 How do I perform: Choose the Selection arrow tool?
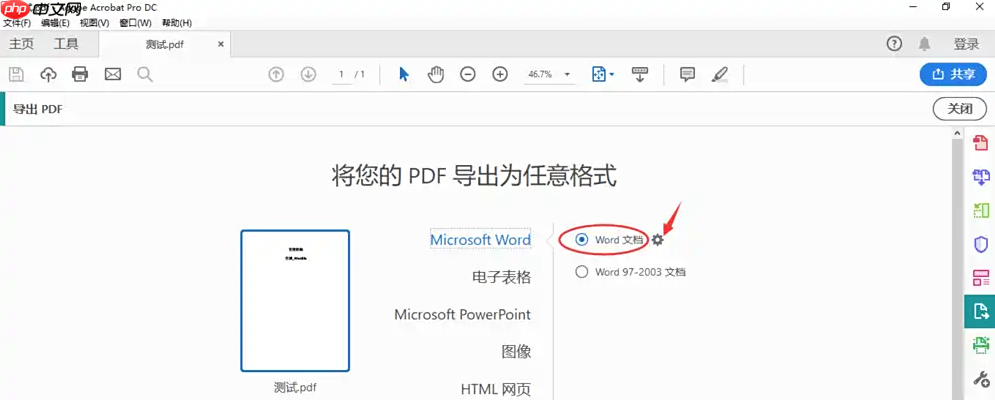404,74
